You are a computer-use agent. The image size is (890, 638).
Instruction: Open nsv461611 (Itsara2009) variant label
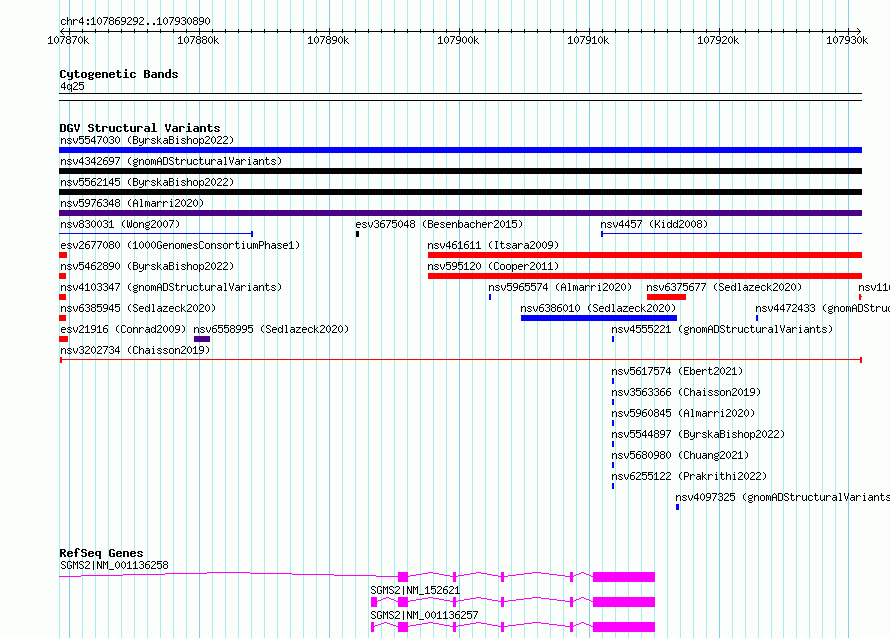tap(493, 245)
